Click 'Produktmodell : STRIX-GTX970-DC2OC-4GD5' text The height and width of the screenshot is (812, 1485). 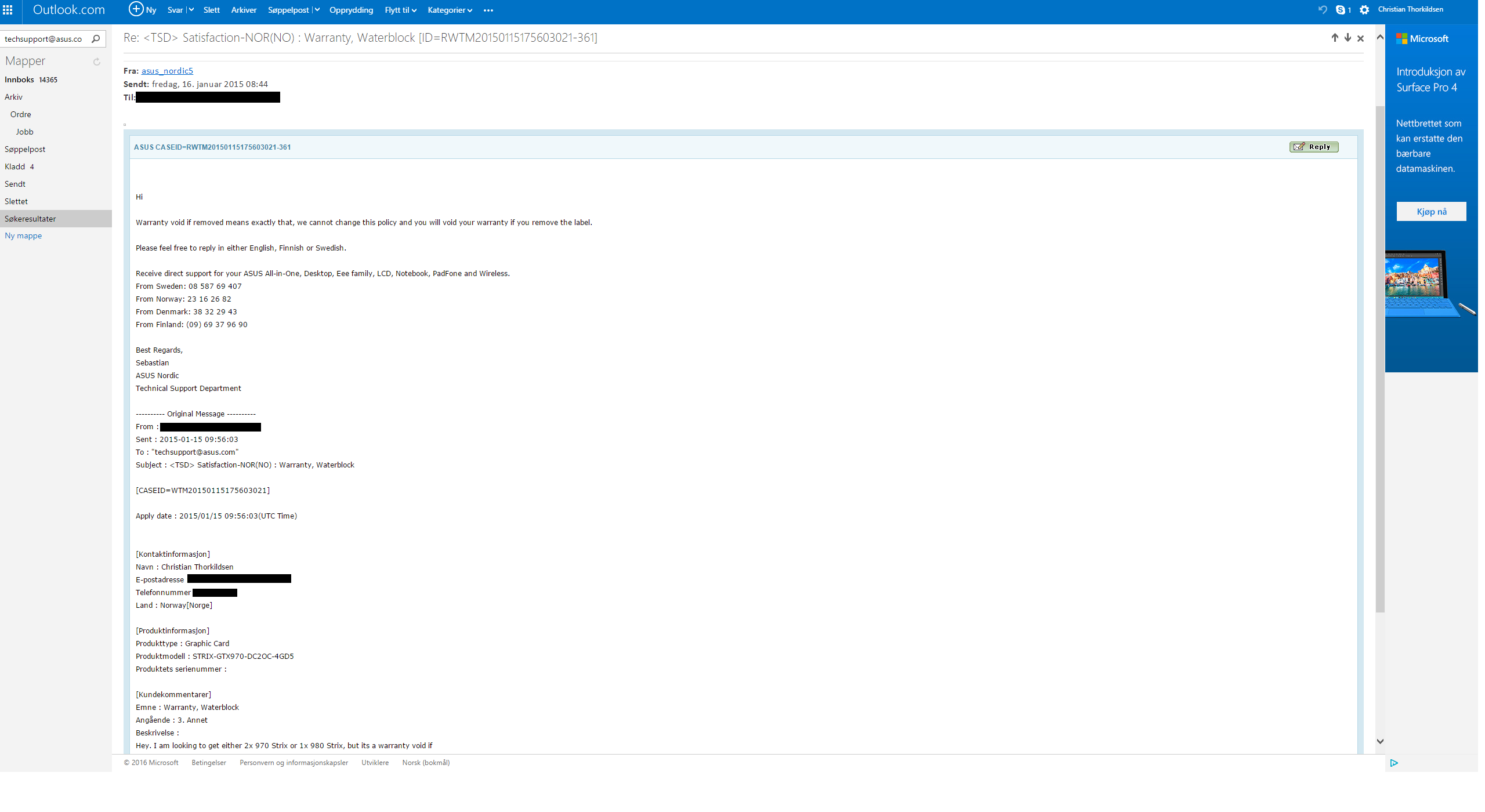coord(215,657)
